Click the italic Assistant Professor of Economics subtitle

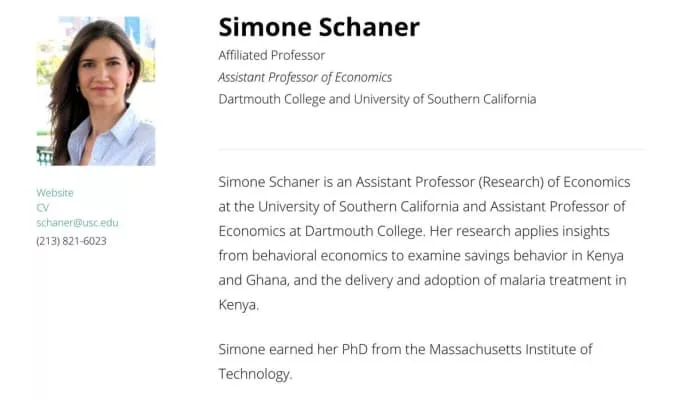[305, 77]
